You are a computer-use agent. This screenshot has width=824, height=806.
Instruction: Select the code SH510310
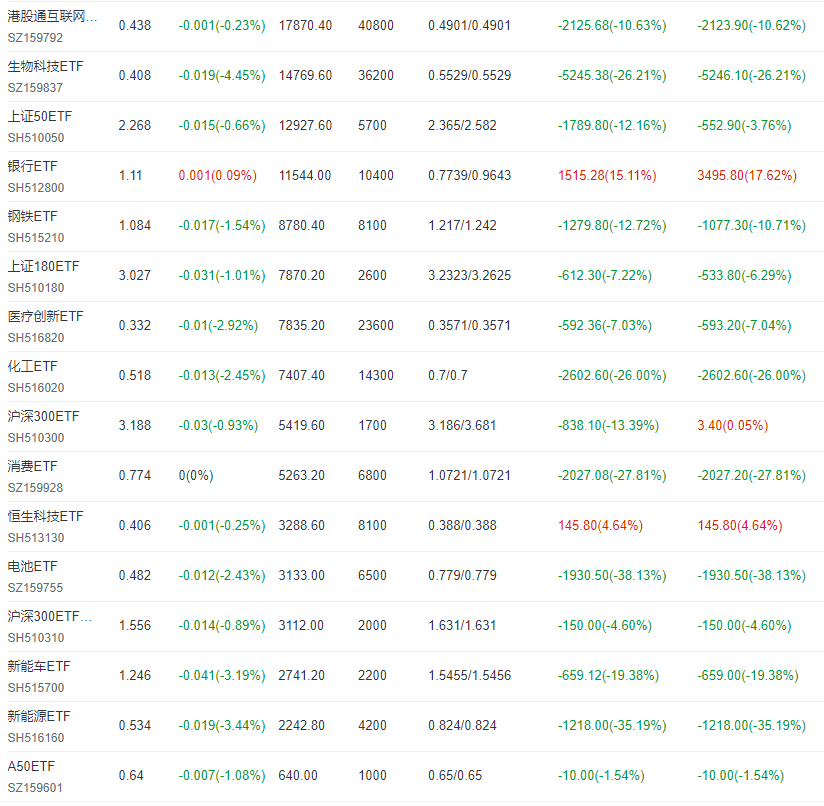36,638
